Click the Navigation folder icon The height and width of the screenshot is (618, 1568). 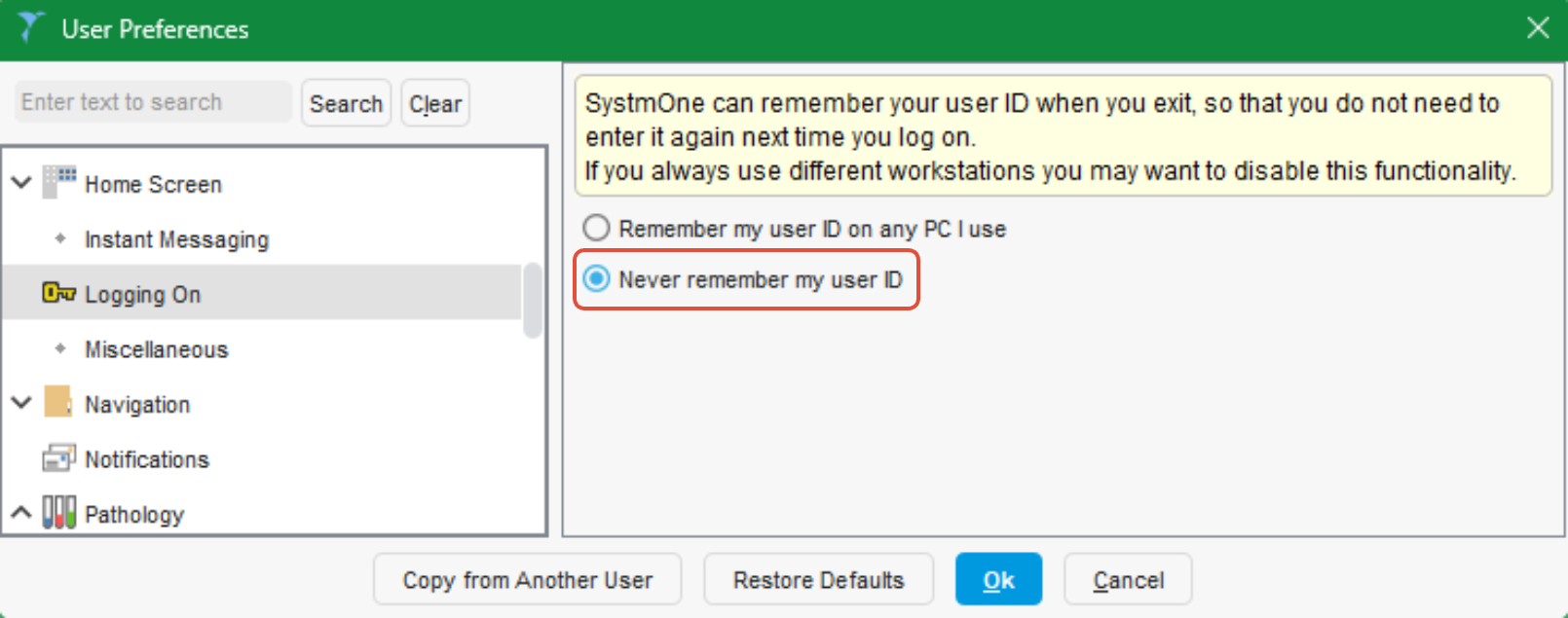pyautogui.click(x=58, y=402)
